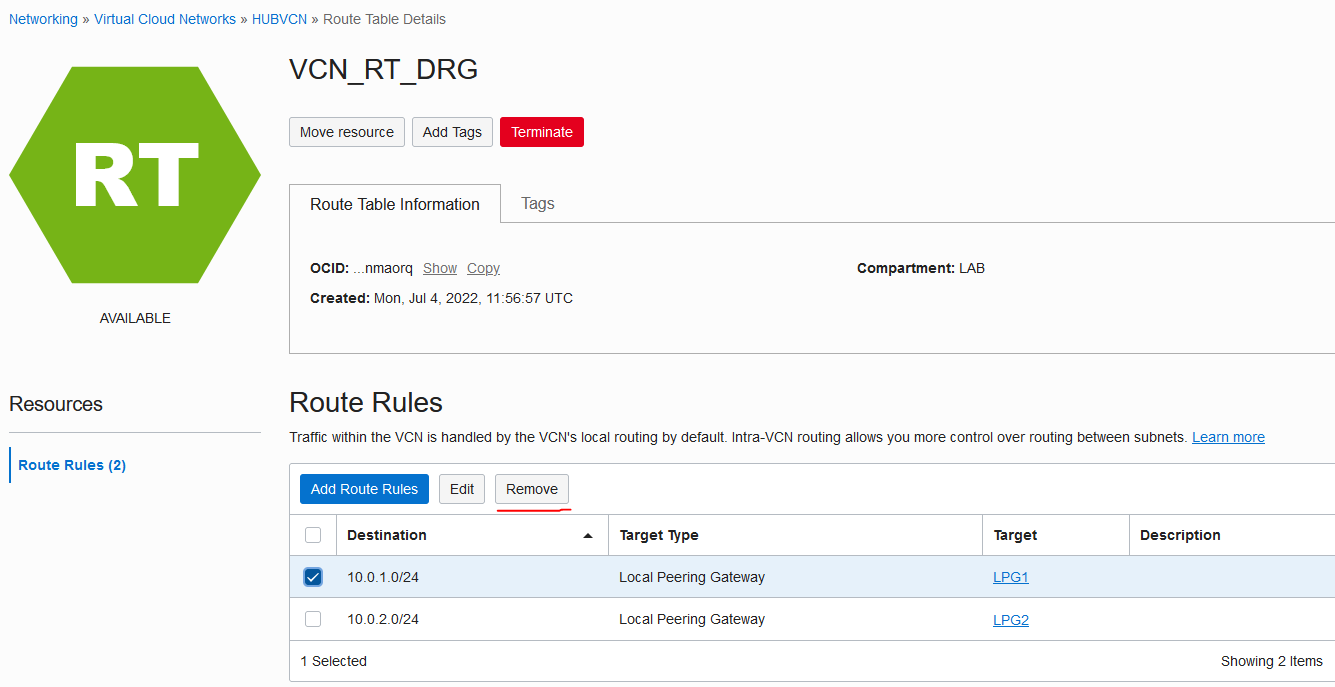The width and height of the screenshot is (1335, 687).
Task: Check the 10.0.2.0/24 route rule checkbox
Action: (313, 619)
